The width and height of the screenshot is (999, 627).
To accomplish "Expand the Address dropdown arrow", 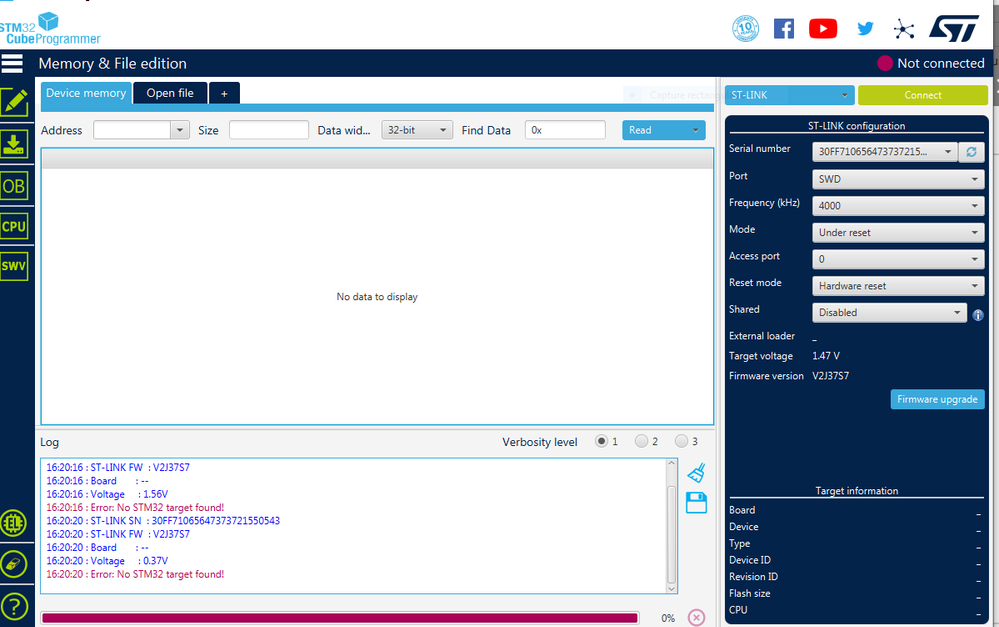I will coord(180,130).
